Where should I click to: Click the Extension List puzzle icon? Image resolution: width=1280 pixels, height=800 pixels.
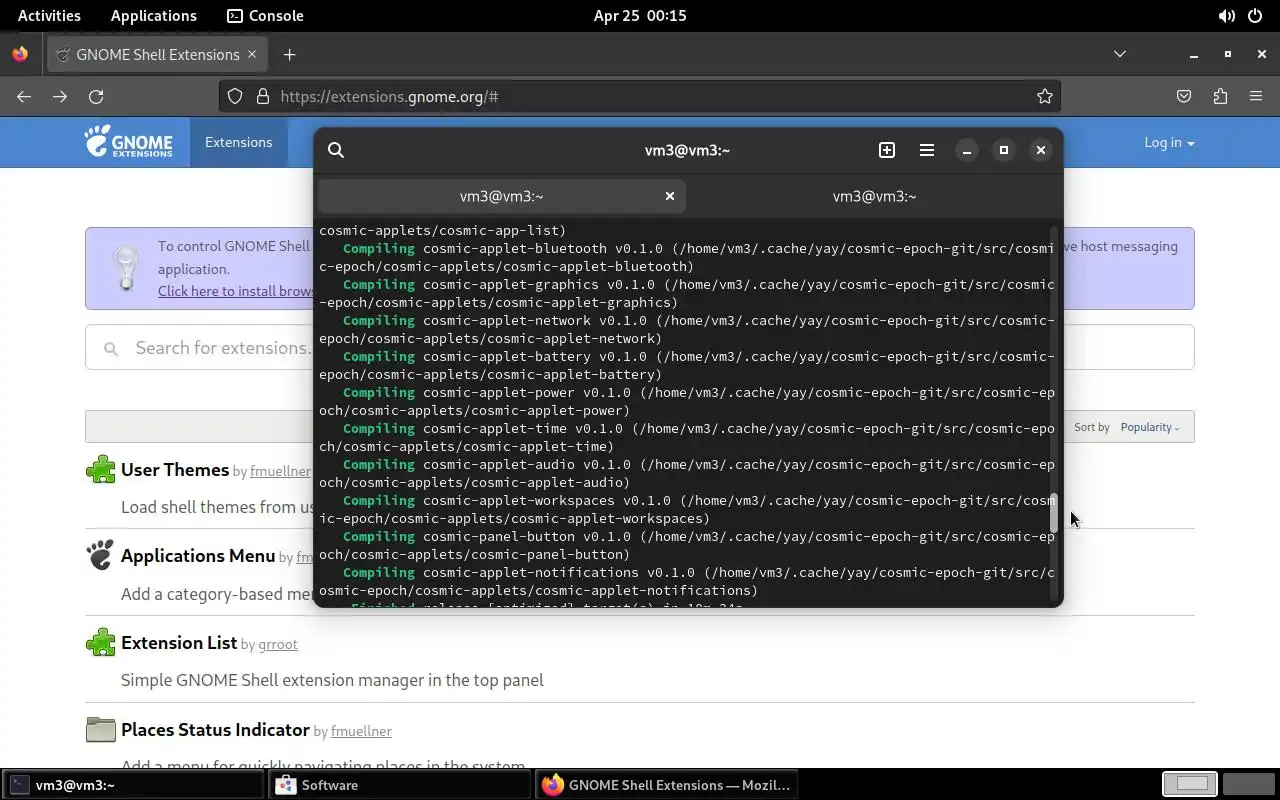(101, 642)
